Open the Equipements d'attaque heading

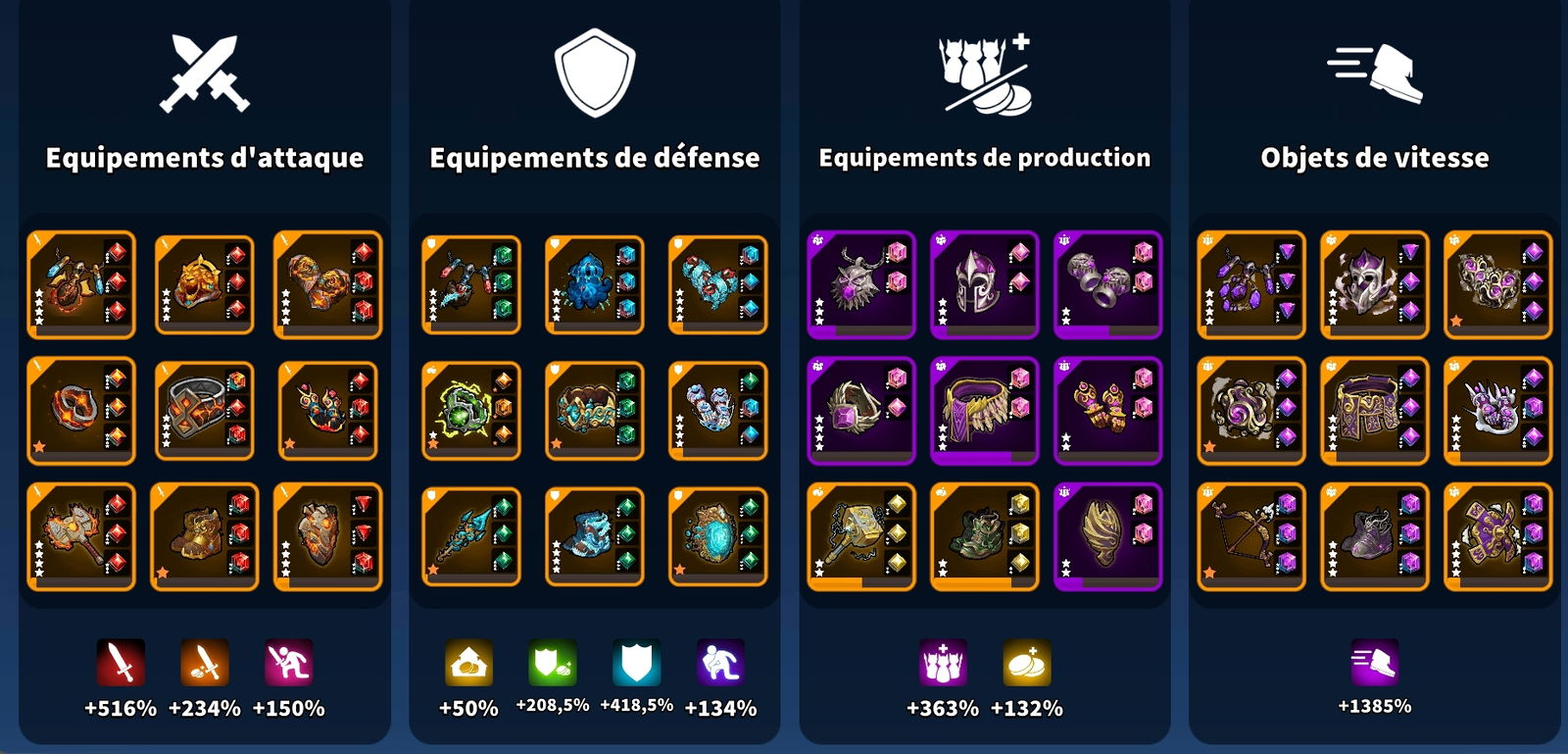click(205, 158)
